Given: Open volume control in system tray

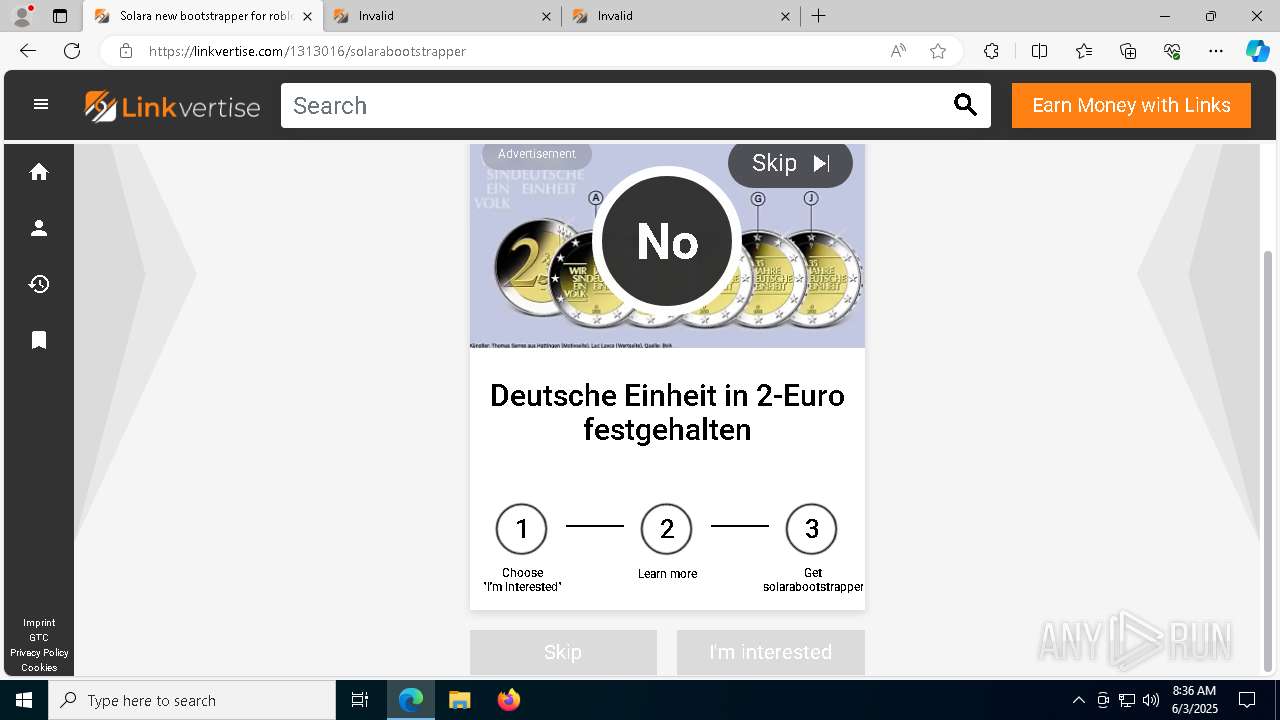Looking at the screenshot, I should 1151,700.
